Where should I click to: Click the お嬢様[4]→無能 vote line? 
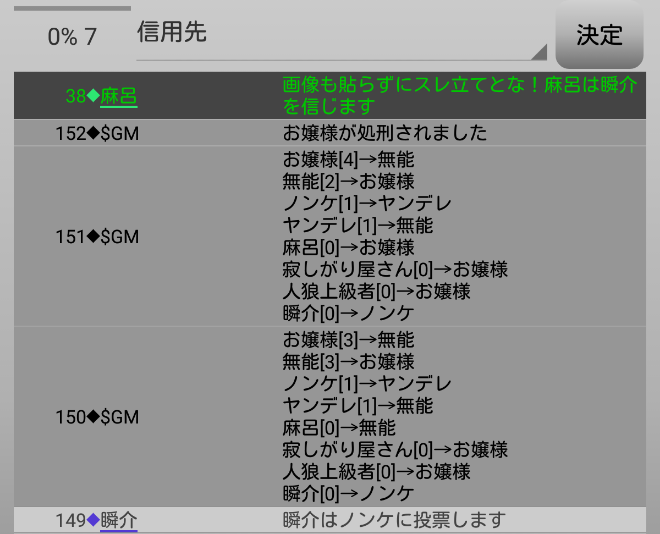(x=348, y=159)
